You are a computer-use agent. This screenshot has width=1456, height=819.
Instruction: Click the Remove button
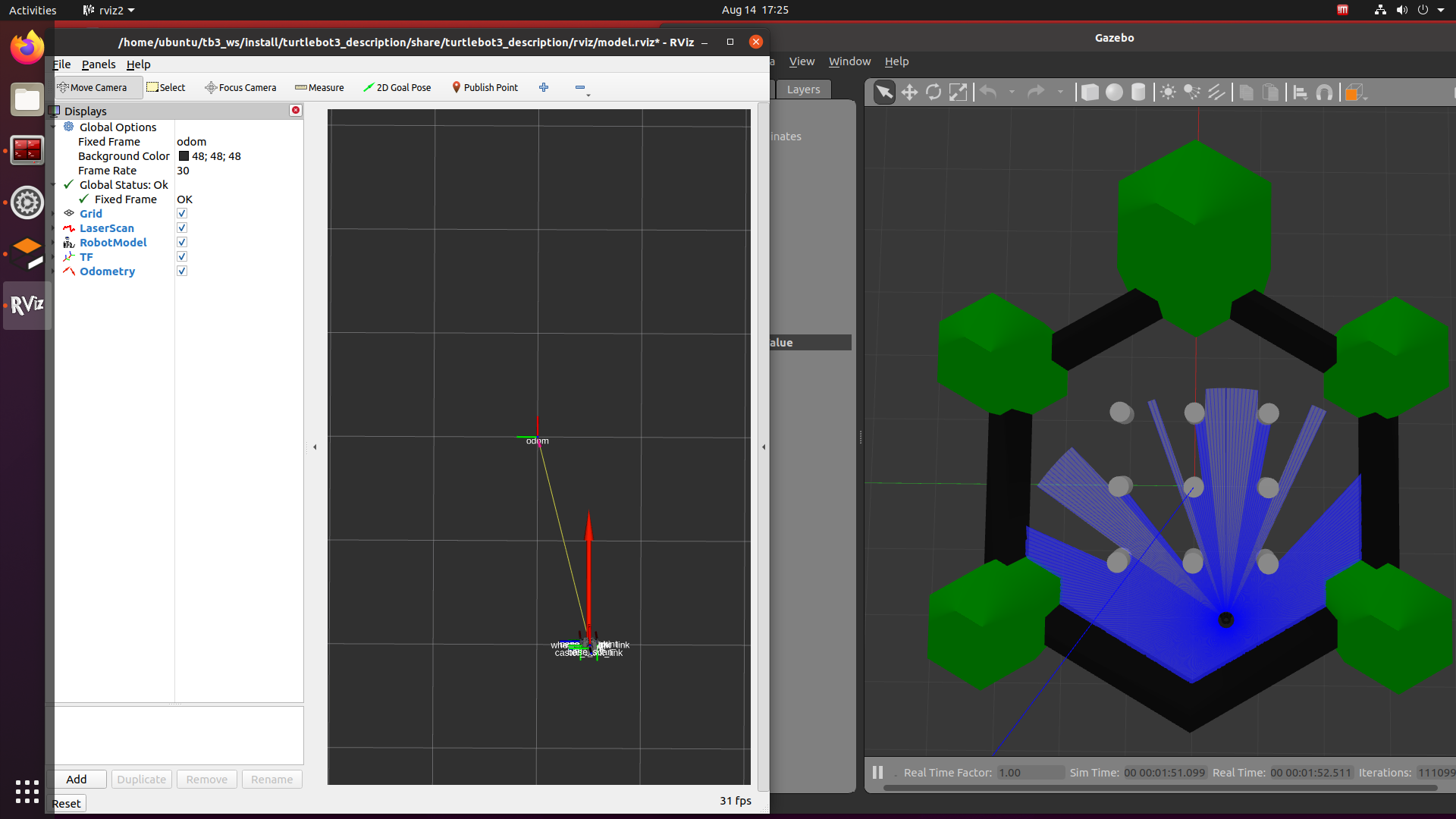coord(207,780)
